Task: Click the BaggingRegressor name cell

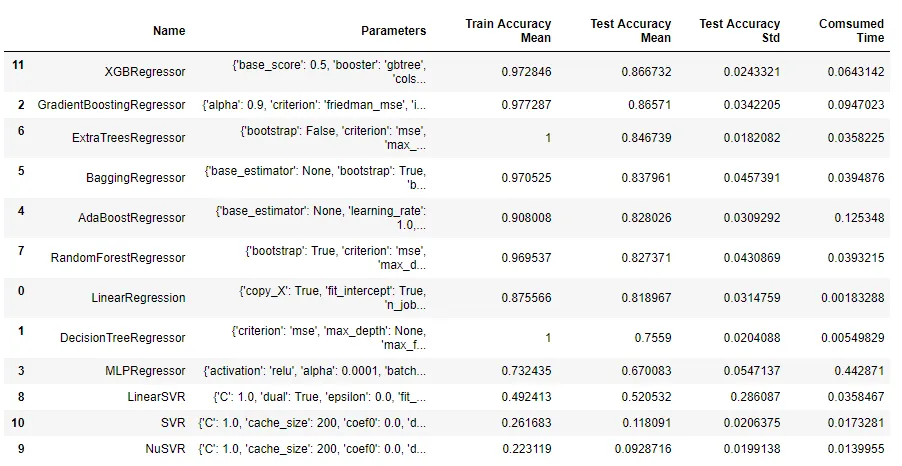Action: [135, 178]
